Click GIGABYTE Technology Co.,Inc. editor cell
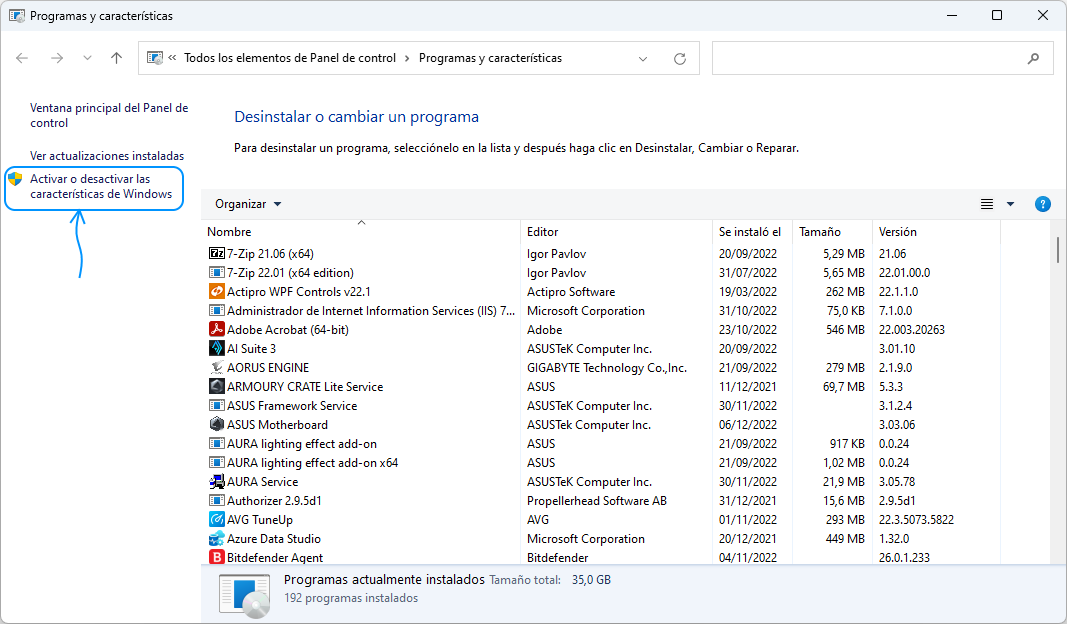 [607, 368]
